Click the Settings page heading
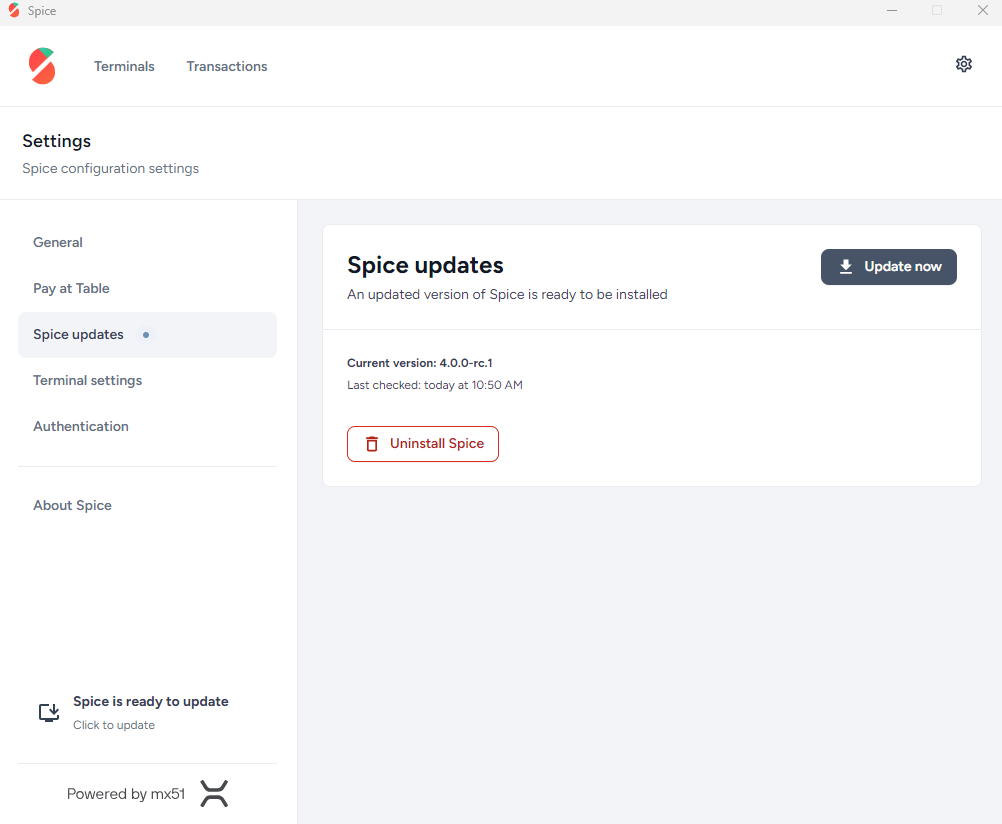Screen dimensions: 1002x824 coord(56,141)
